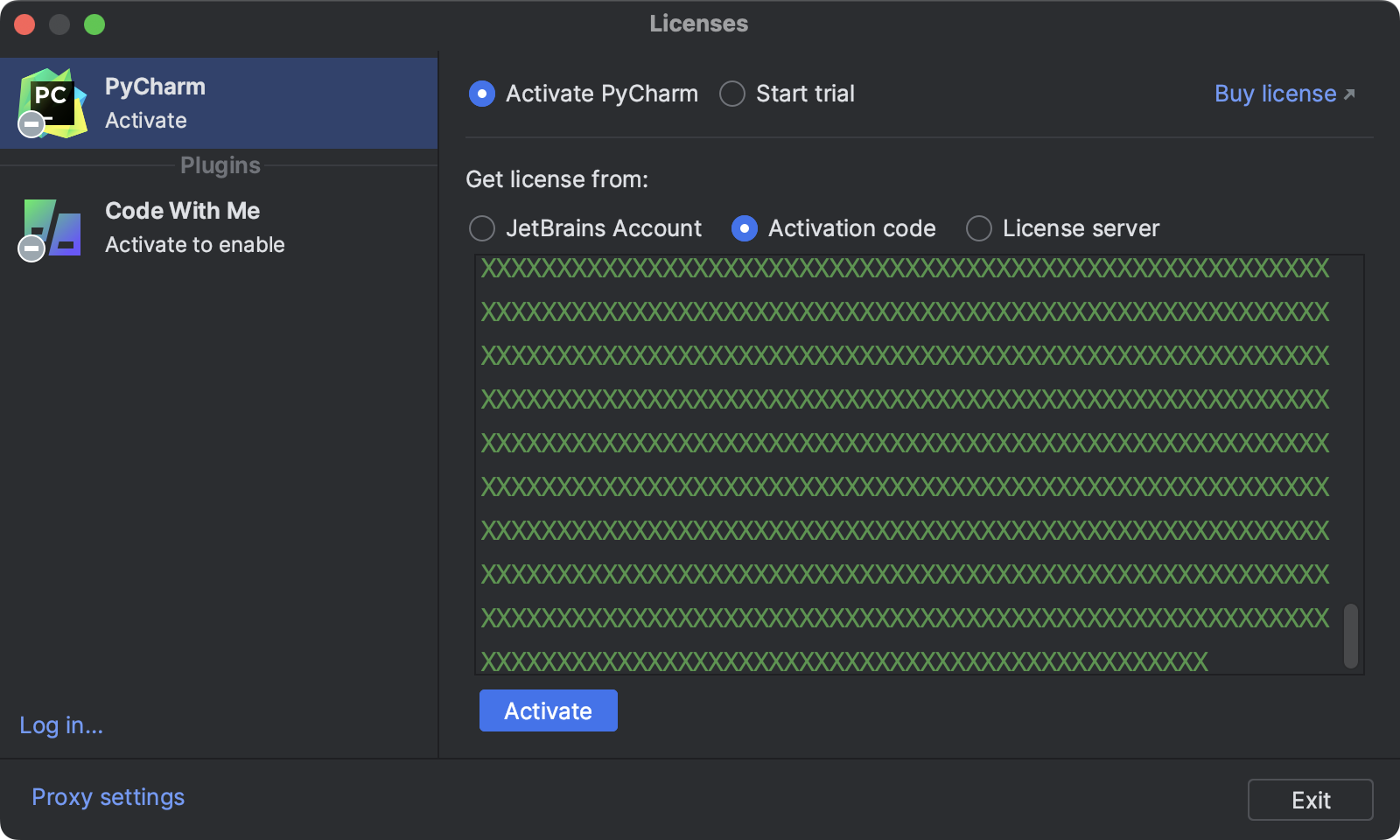Screen dimensions: 1400x840
Task: Click the Code With Me plugin icon
Action: click(51, 227)
